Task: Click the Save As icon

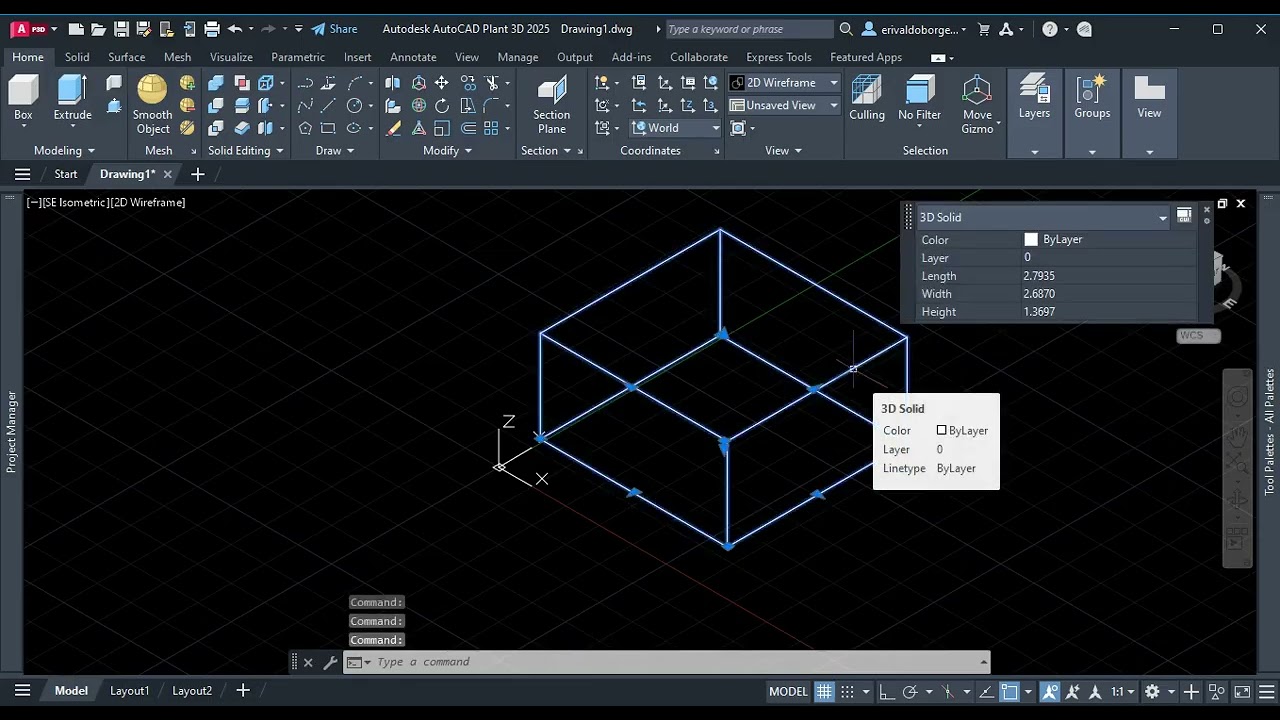Action: pos(144,29)
